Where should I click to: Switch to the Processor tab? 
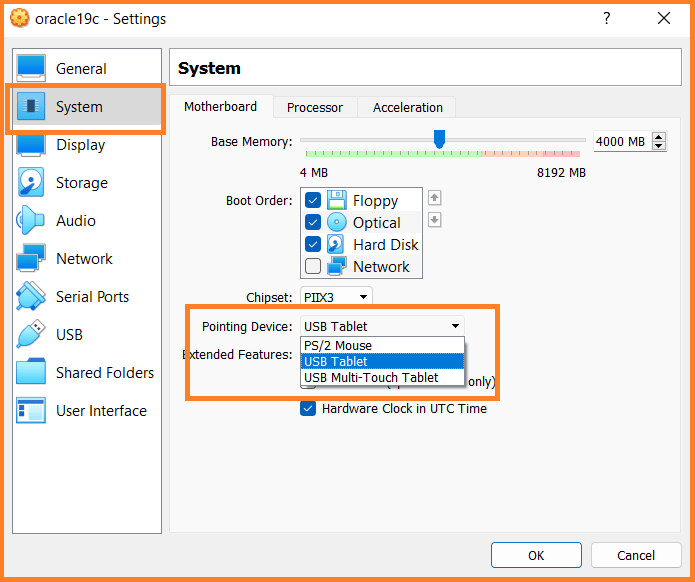tap(315, 108)
